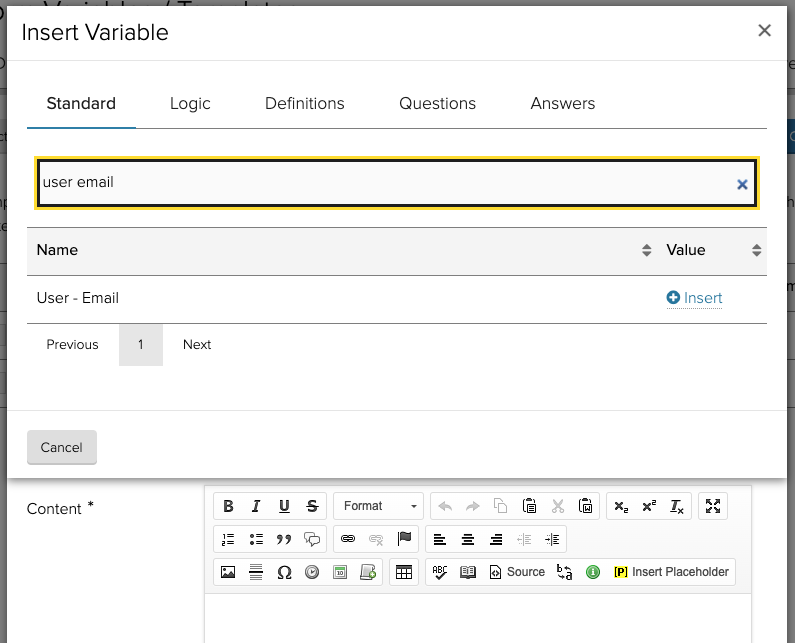The height and width of the screenshot is (643, 795).
Task: Insert a bulleted list
Action: 256,539
